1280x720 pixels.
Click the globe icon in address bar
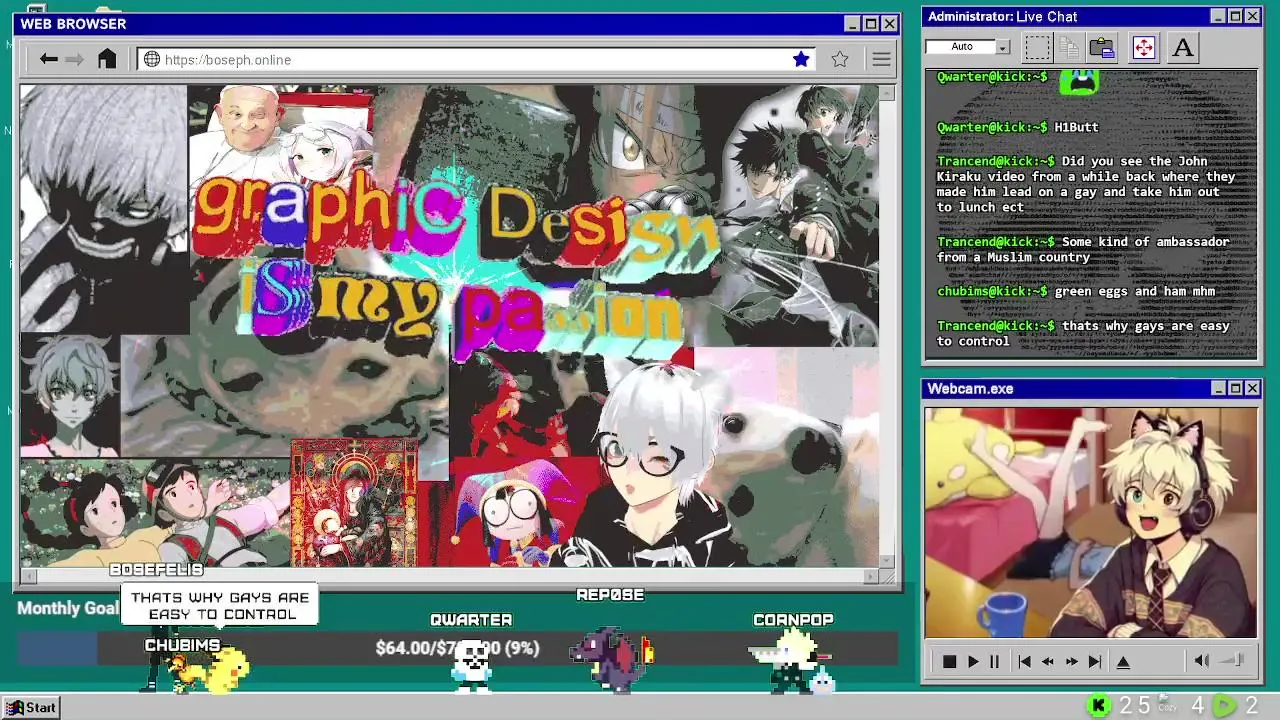[x=152, y=60]
